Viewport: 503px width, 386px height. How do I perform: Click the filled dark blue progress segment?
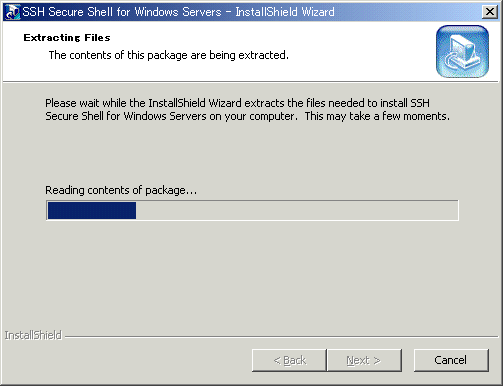[x=92, y=210]
